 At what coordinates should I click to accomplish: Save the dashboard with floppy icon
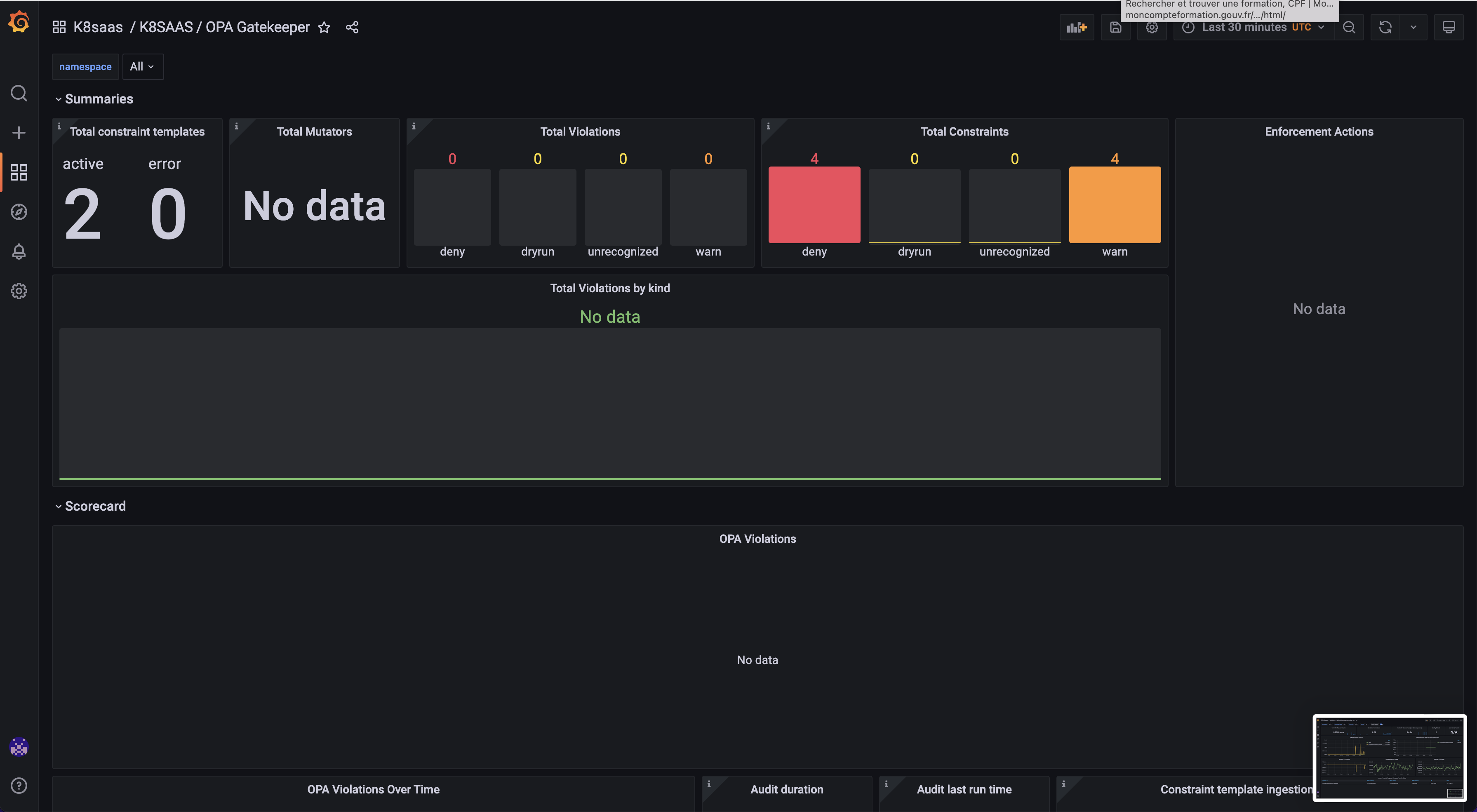click(x=1115, y=27)
